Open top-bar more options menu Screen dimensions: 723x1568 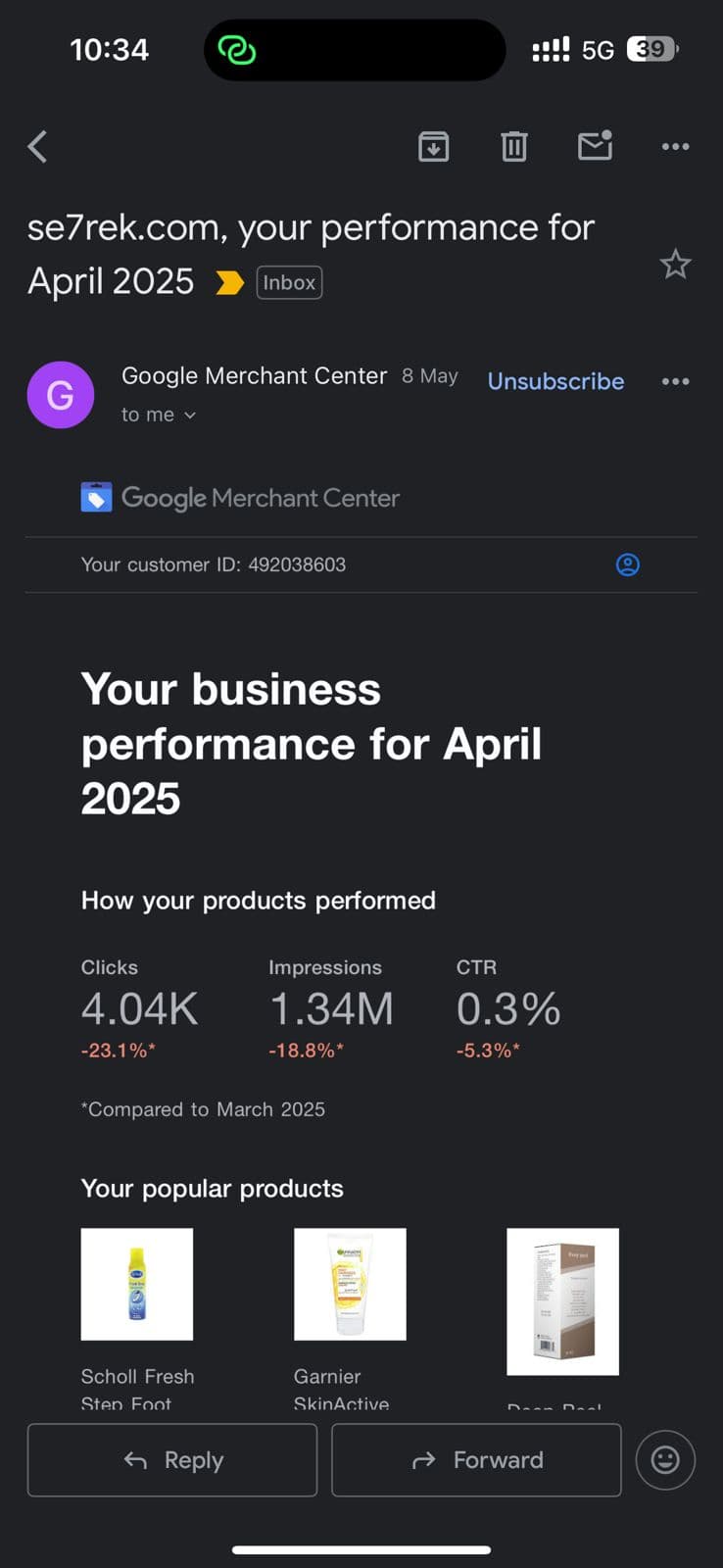point(675,147)
